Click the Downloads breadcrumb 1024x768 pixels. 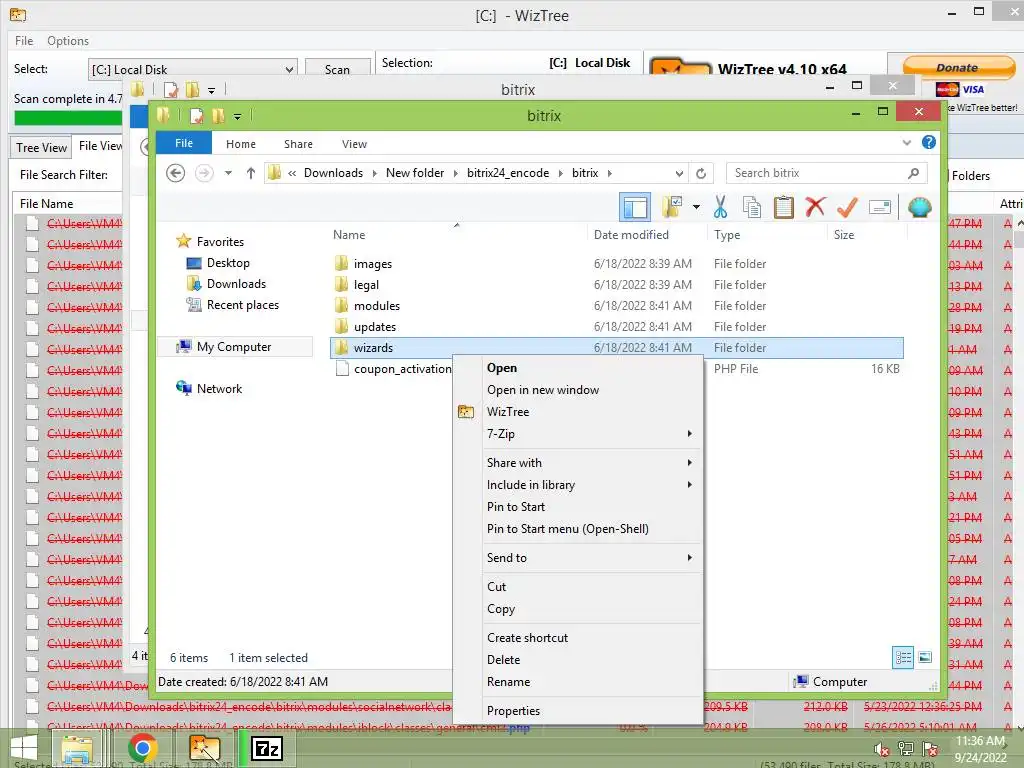[333, 173]
